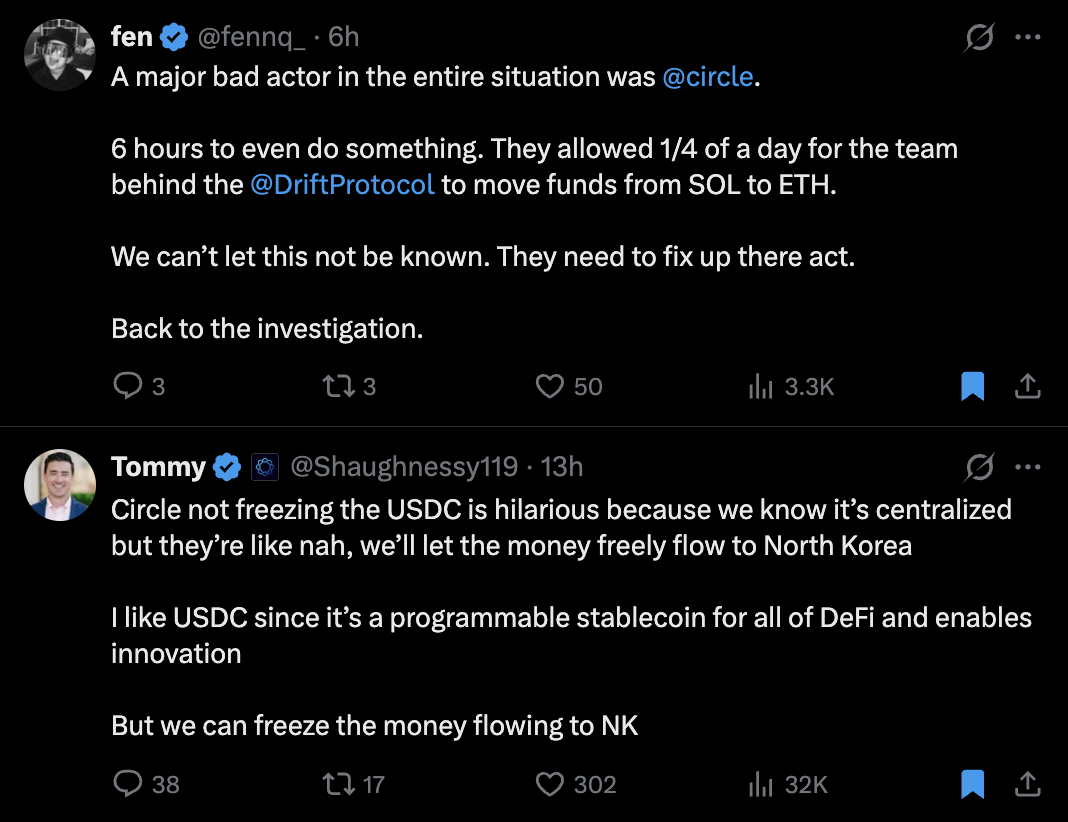The image size is (1068, 822).
Task: Like fen's tweet with 50 likes
Action: coord(550,386)
